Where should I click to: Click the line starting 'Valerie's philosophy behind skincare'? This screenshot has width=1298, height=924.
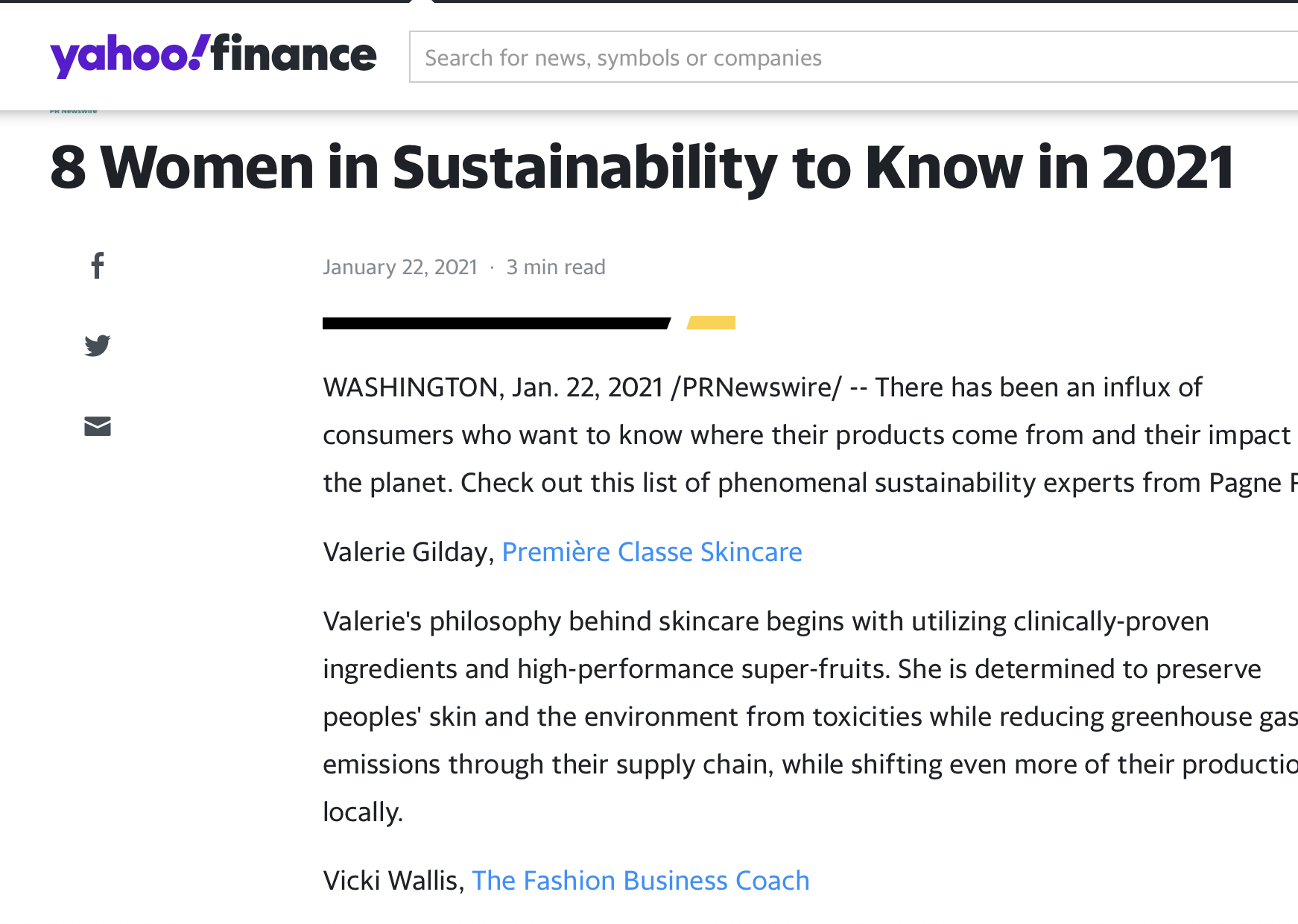765,621
